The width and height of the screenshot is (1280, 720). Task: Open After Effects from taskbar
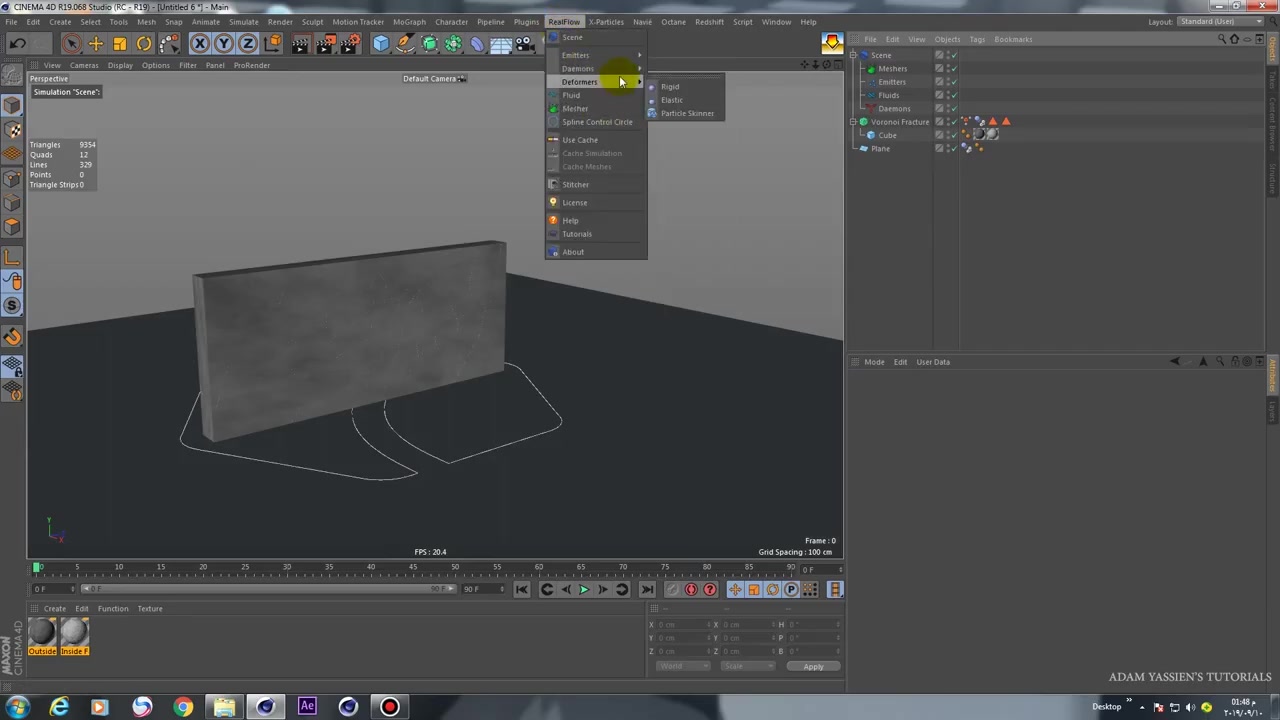pyautogui.click(x=307, y=707)
